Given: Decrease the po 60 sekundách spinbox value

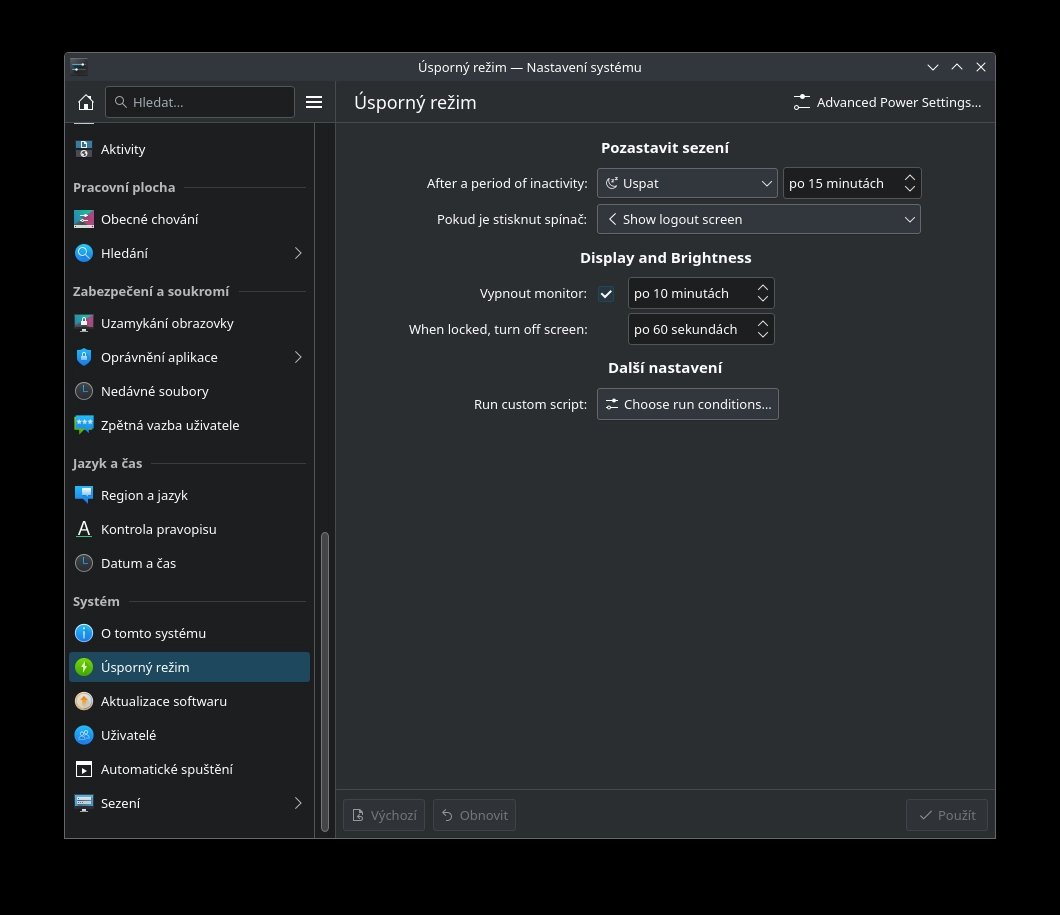Looking at the screenshot, I should [763, 335].
